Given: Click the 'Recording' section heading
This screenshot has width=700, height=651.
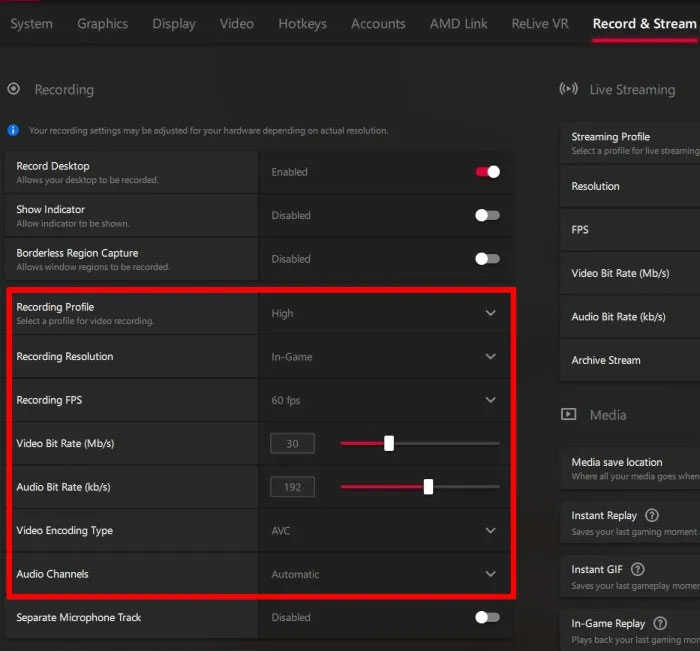Looking at the screenshot, I should pos(64,89).
